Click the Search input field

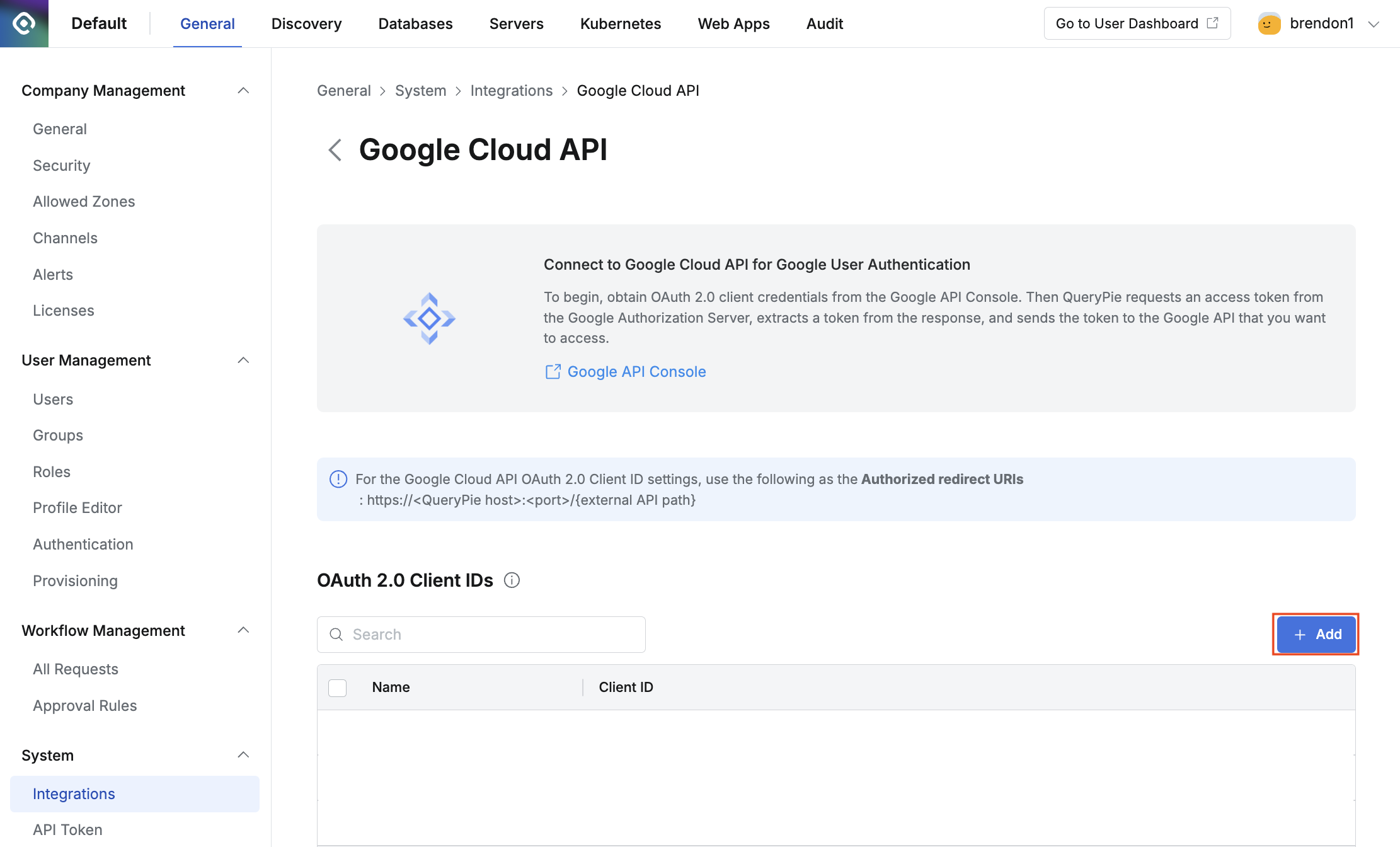tap(491, 635)
